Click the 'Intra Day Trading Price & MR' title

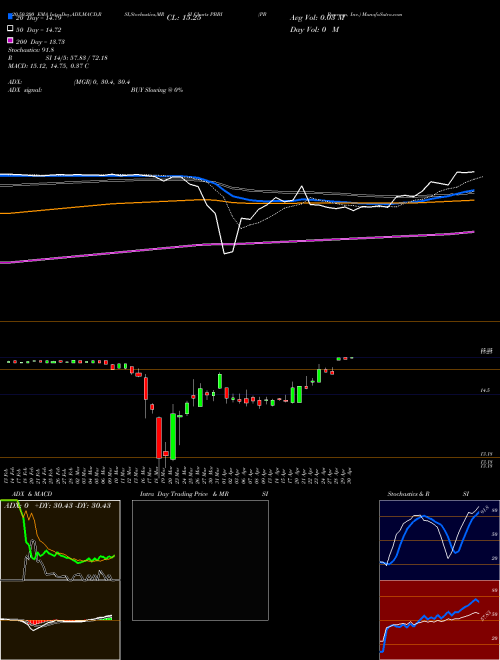184,494
